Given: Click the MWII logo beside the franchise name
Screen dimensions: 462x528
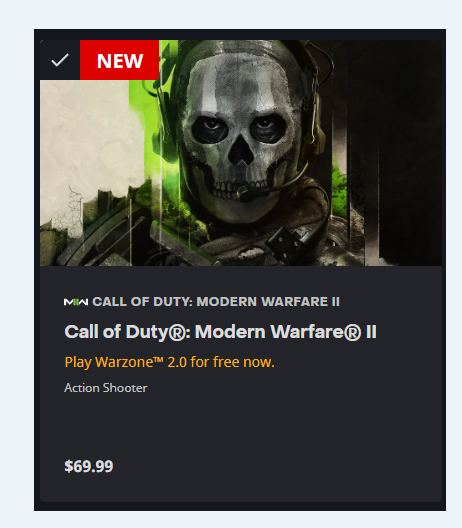Looking at the screenshot, I should pyautogui.click(x=76, y=302).
